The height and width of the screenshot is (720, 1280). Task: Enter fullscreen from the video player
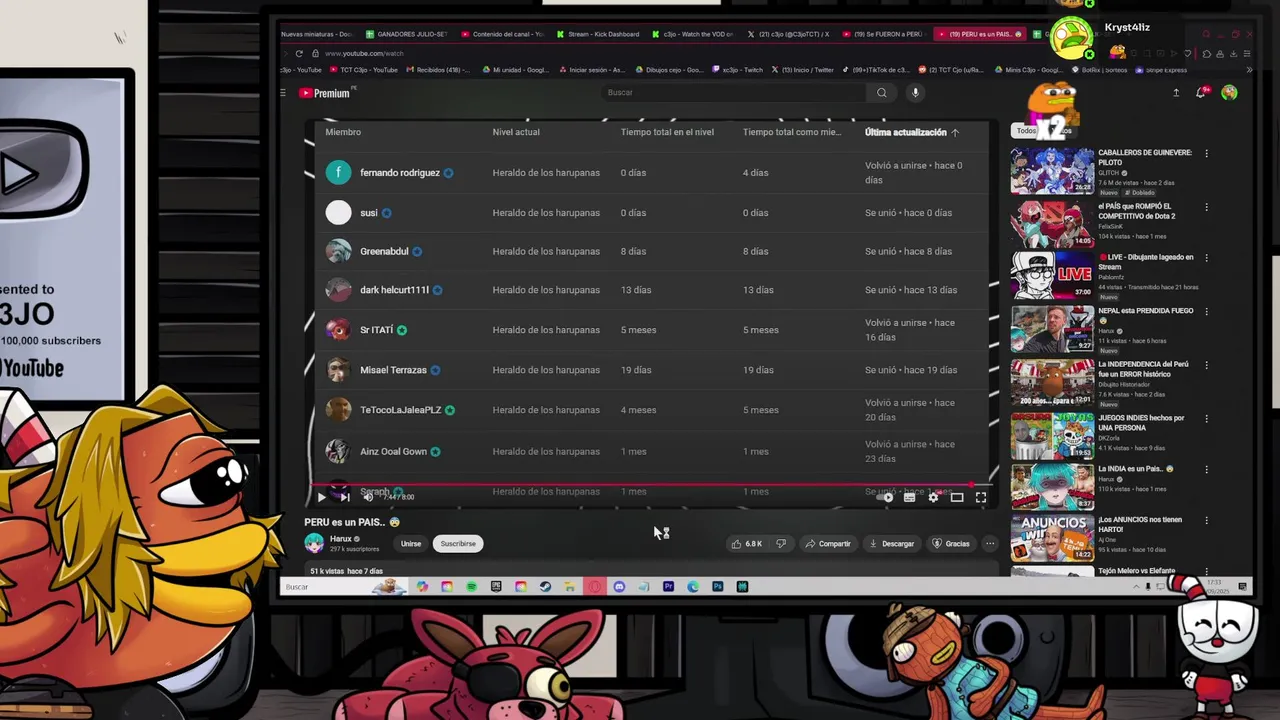click(x=981, y=497)
